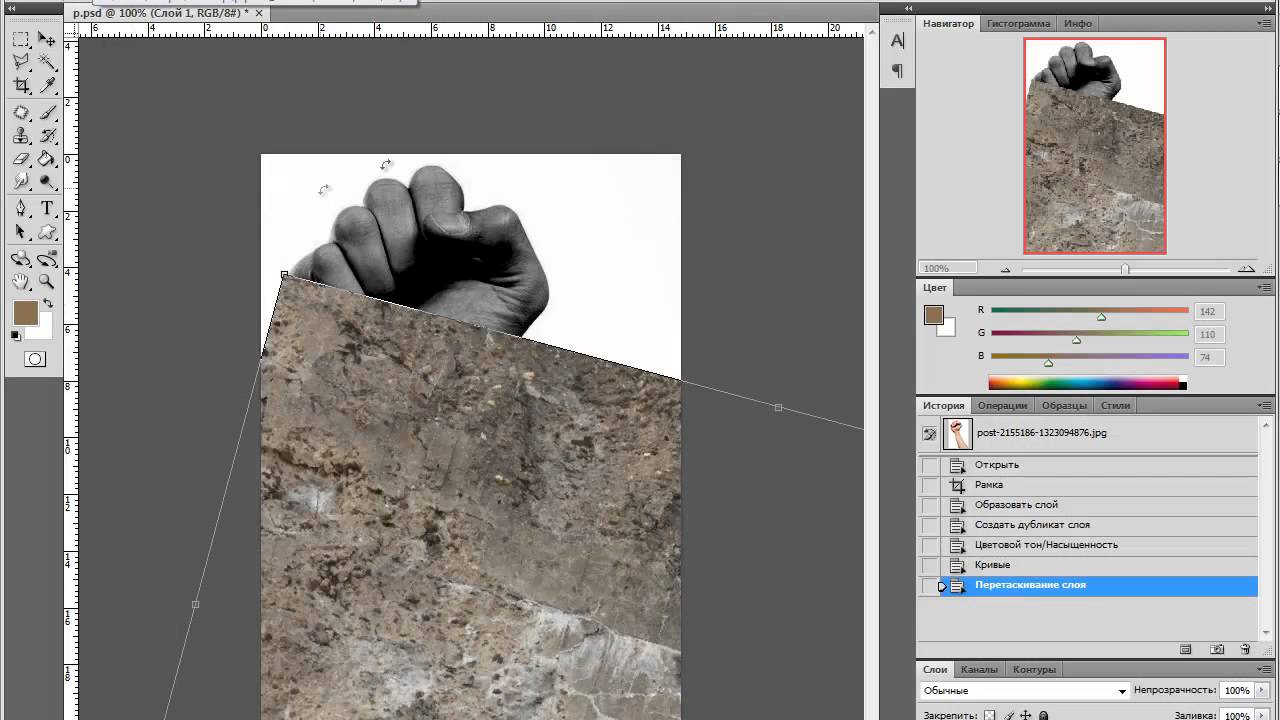Set history brush source at Образовать слой
The image size is (1280, 720).
click(x=930, y=505)
